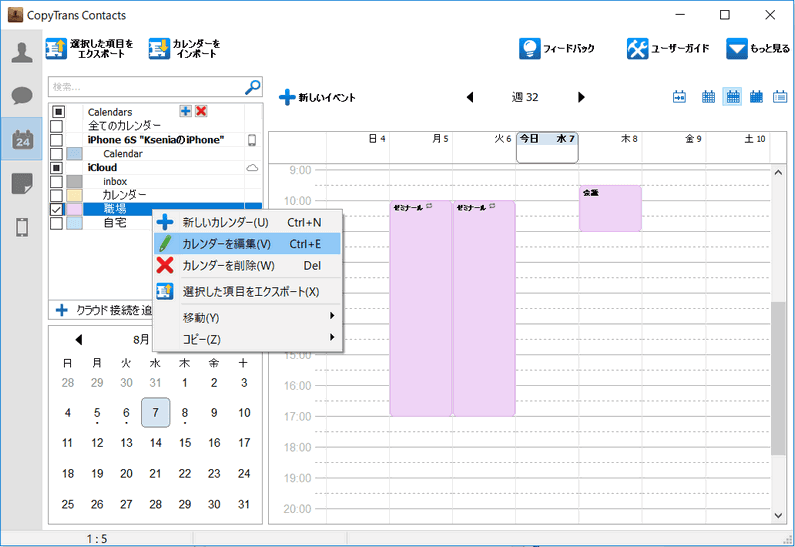Select August 31 in mini calendar

coord(244,504)
